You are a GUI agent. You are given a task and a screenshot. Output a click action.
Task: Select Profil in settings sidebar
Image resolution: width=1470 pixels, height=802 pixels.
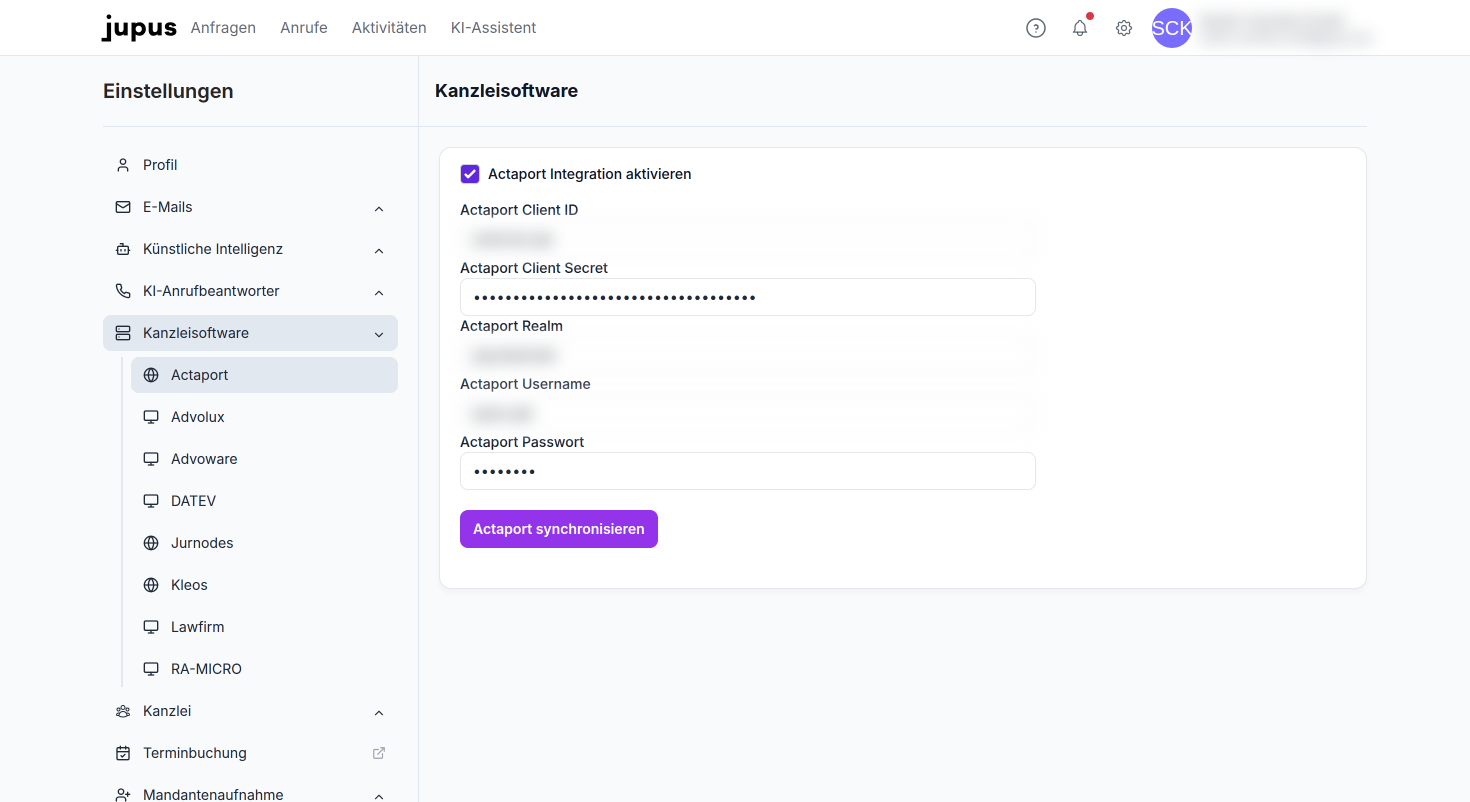pos(250,165)
